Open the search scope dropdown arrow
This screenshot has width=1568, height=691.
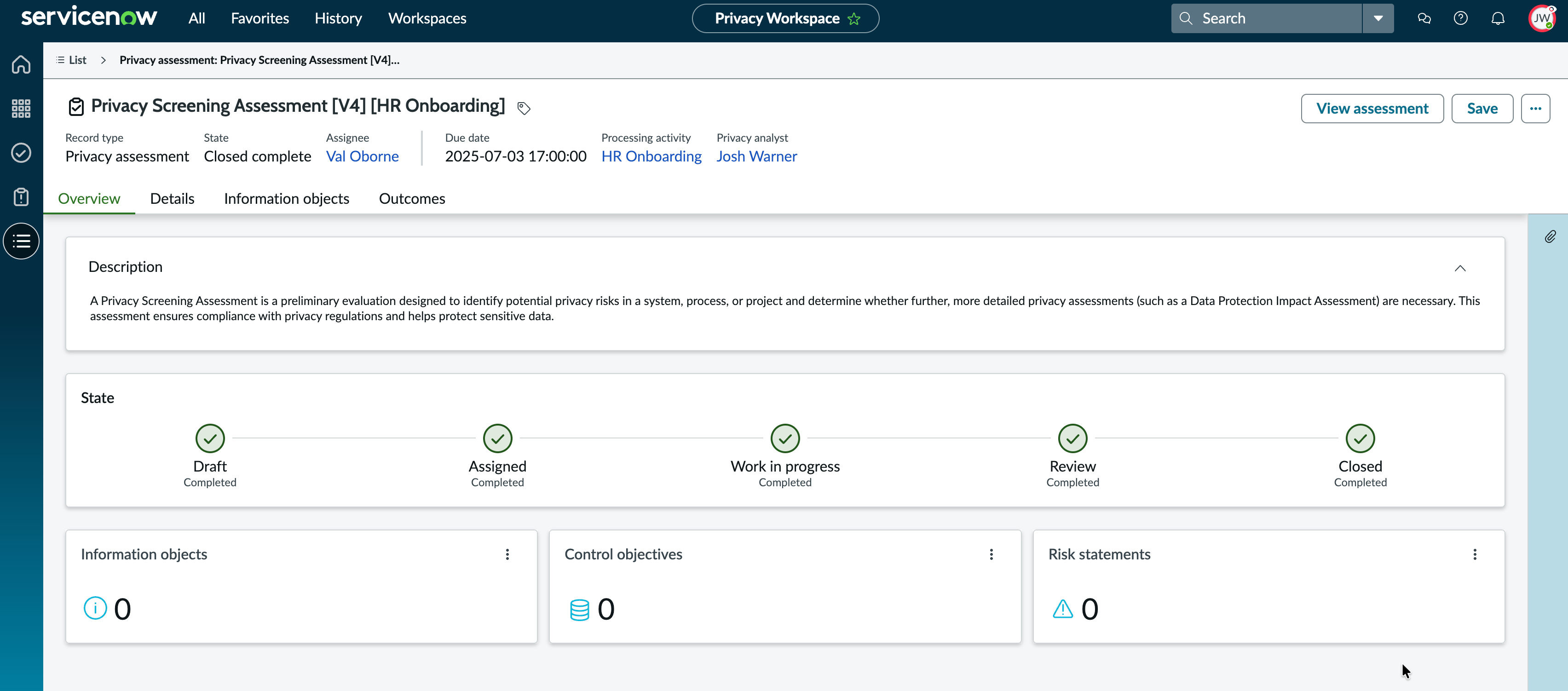point(1378,18)
